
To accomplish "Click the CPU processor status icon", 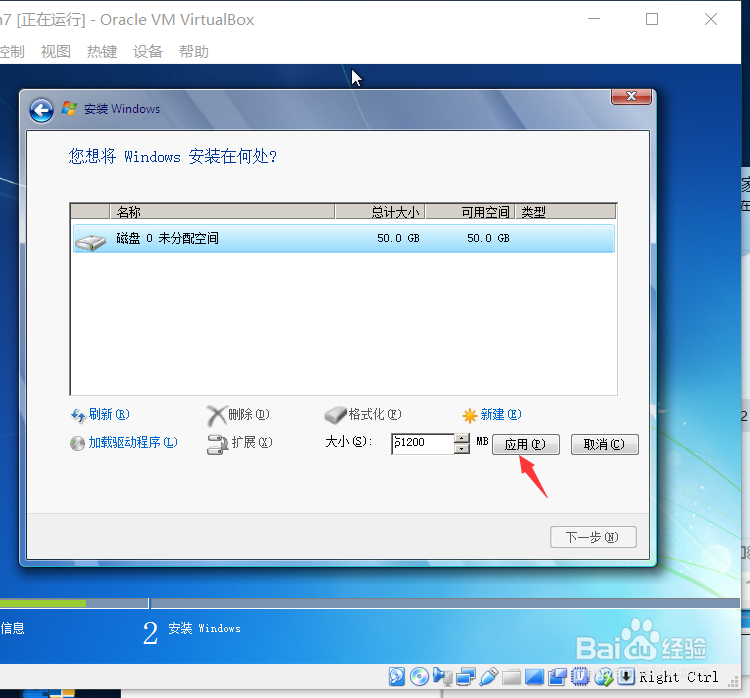I will 580,676.
